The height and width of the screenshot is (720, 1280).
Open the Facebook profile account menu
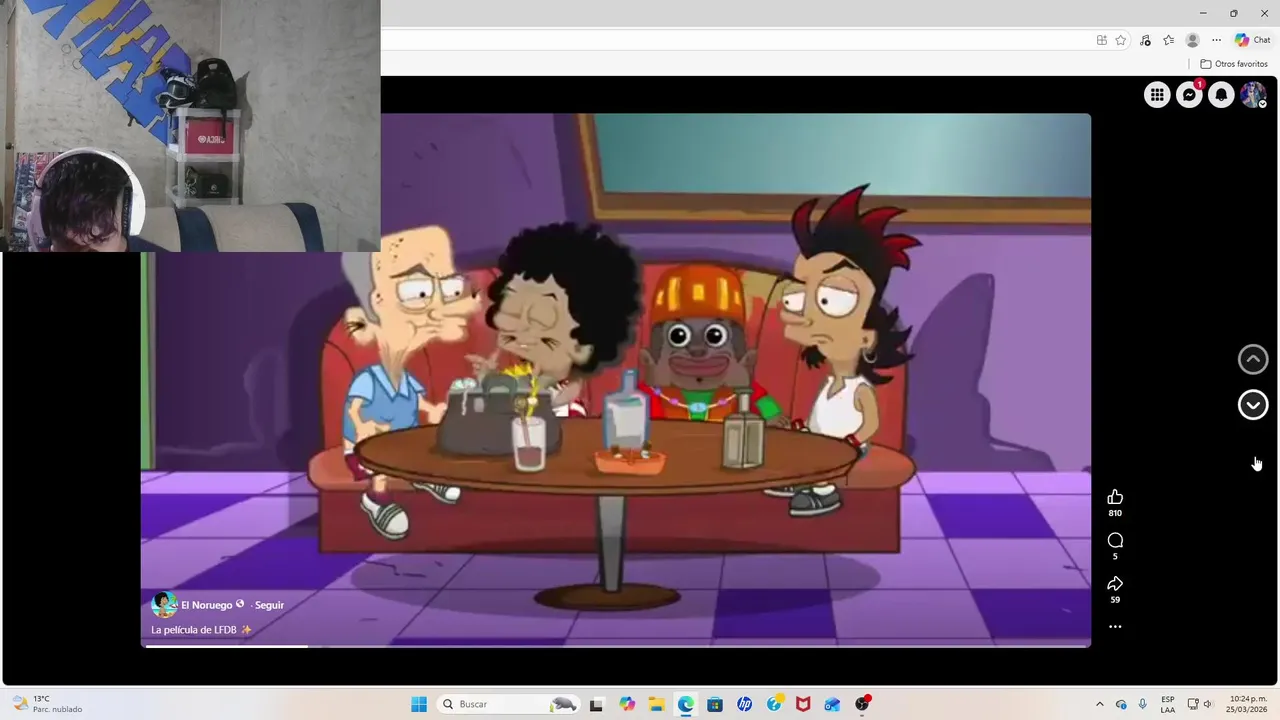[x=1253, y=95]
